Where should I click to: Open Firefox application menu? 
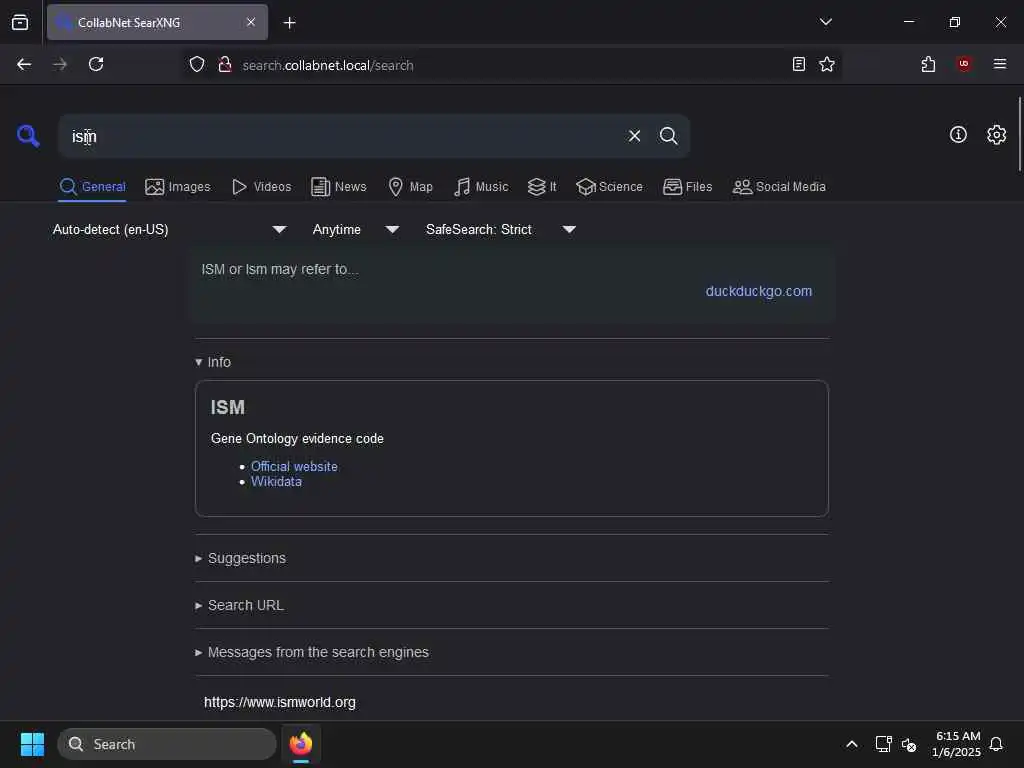(x=1000, y=64)
